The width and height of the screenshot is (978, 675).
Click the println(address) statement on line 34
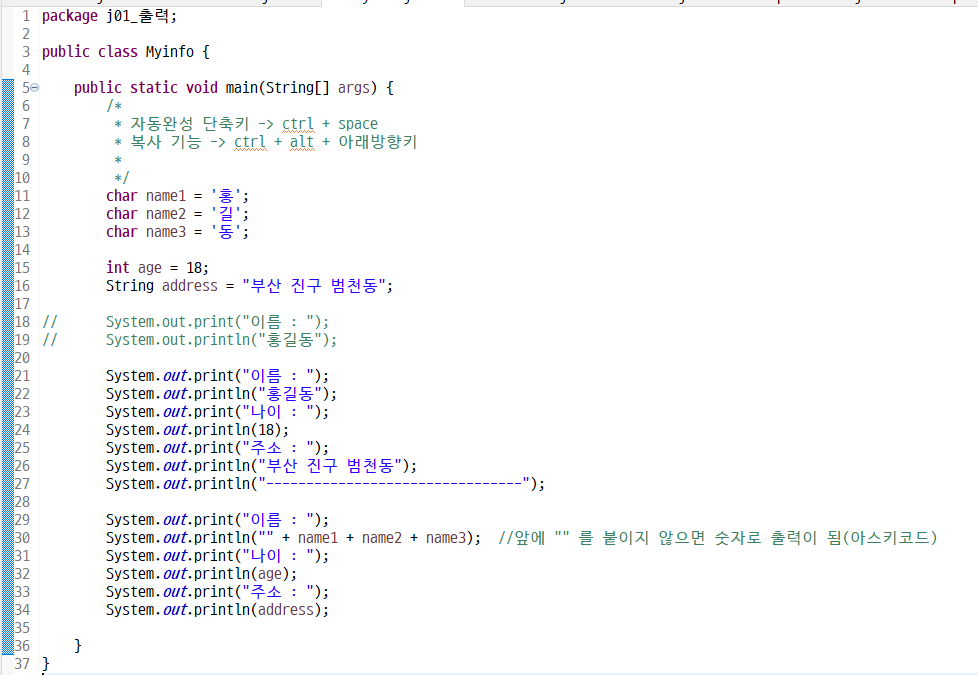pos(217,609)
